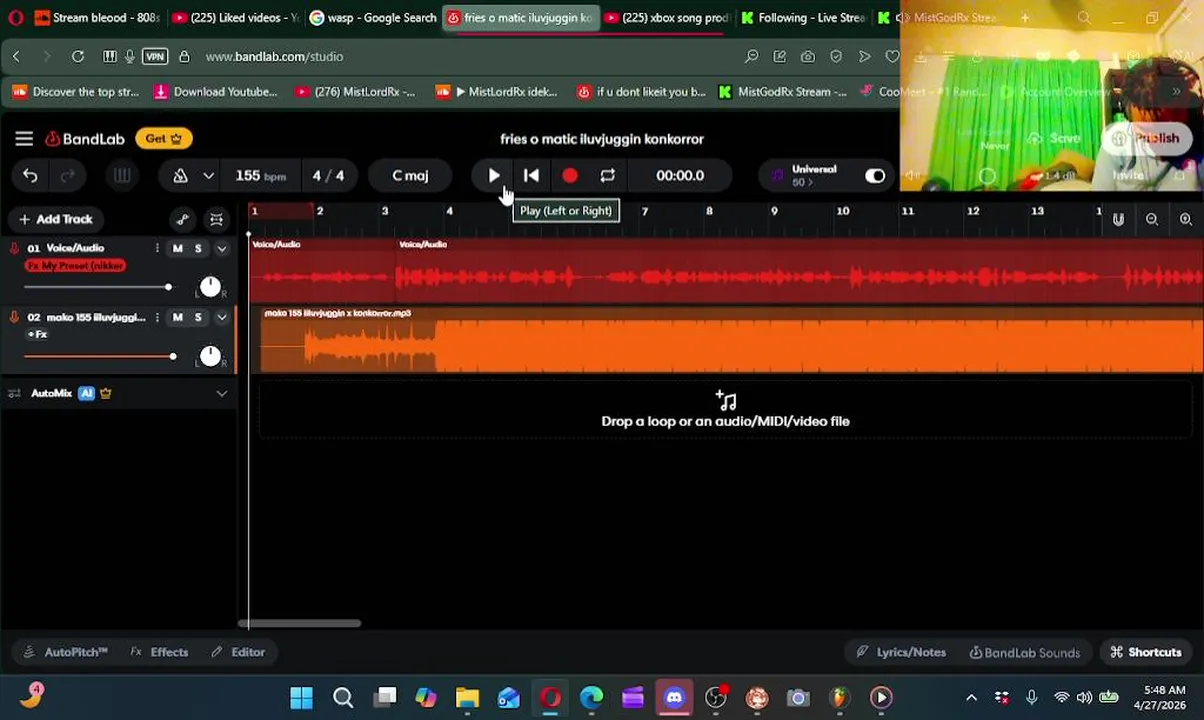Open the Lyrics/Notes panel
Screen dimensions: 1204x720
pos(901,653)
